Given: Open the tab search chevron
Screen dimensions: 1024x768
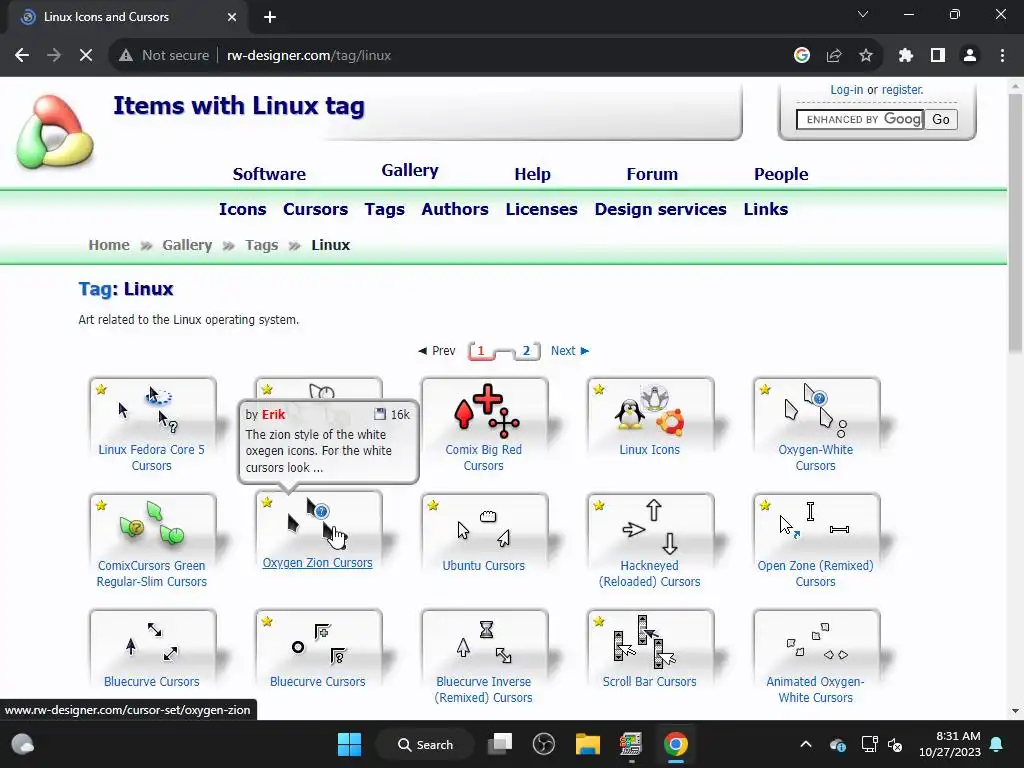Looking at the screenshot, I should pyautogui.click(x=863, y=14).
